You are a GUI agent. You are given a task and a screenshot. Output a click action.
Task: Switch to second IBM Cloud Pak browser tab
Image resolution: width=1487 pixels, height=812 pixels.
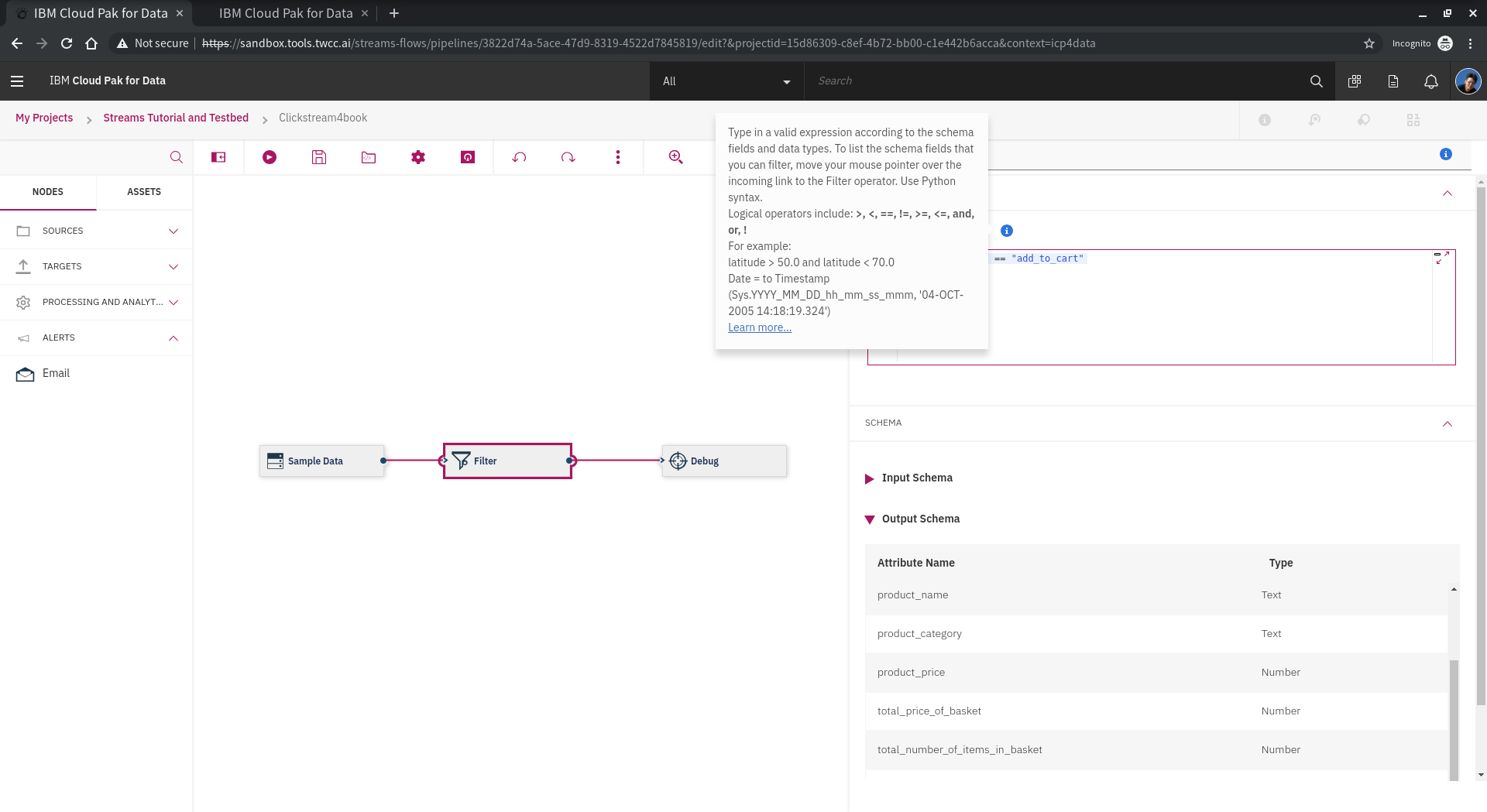coord(286,13)
